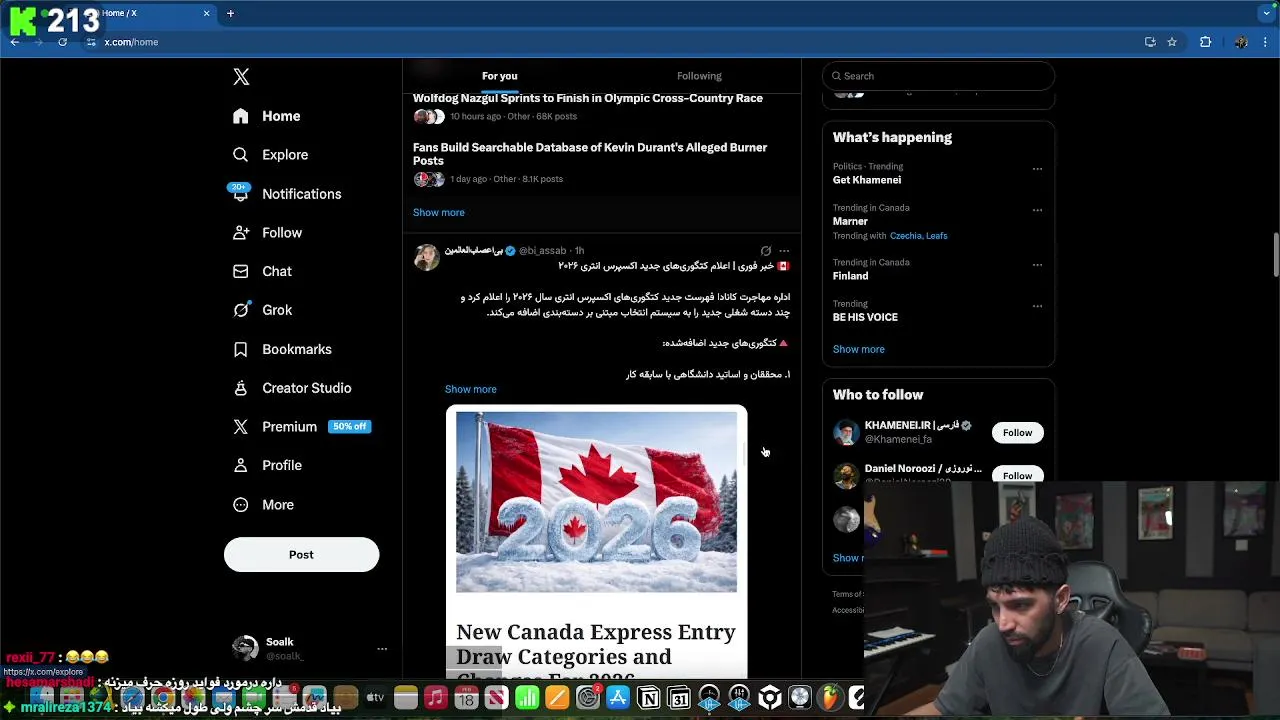This screenshot has height=720, width=1280.
Task: Open the Chrome three-dot menu
Action: click(1267, 42)
